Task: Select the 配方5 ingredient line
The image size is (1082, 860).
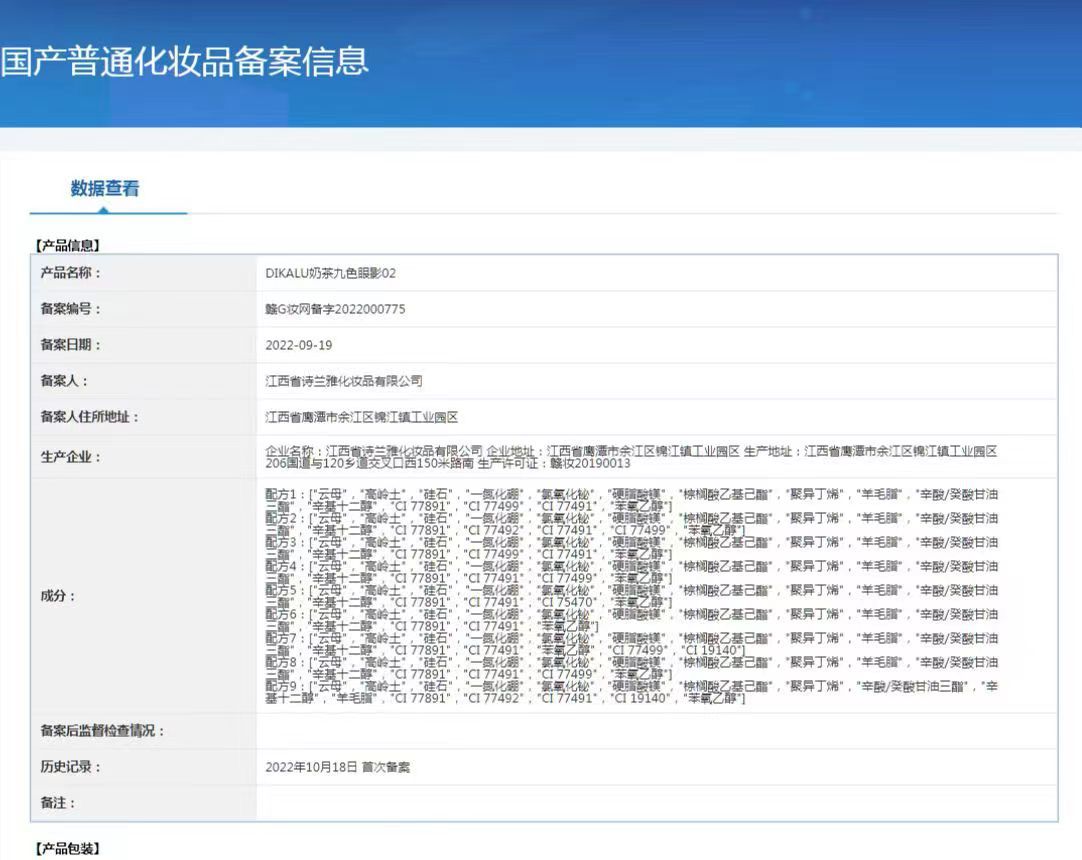Action: [x=631, y=596]
